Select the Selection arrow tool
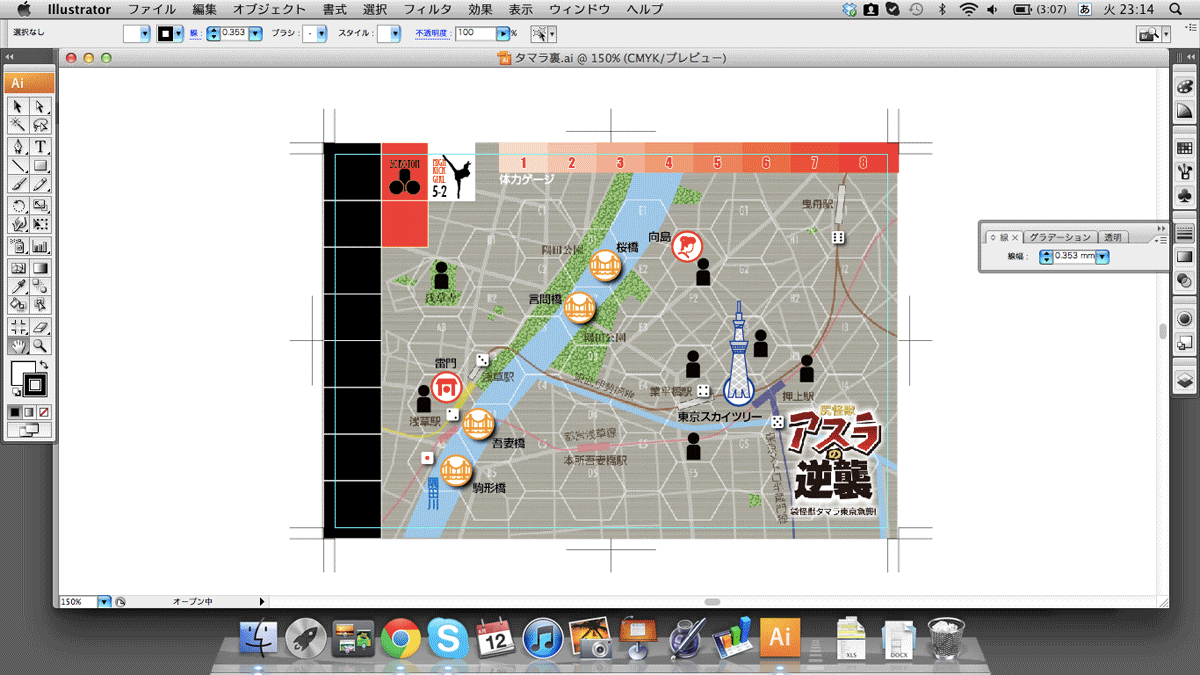This screenshot has width=1200, height=675. pyautogui.click(x=19, y=106)
